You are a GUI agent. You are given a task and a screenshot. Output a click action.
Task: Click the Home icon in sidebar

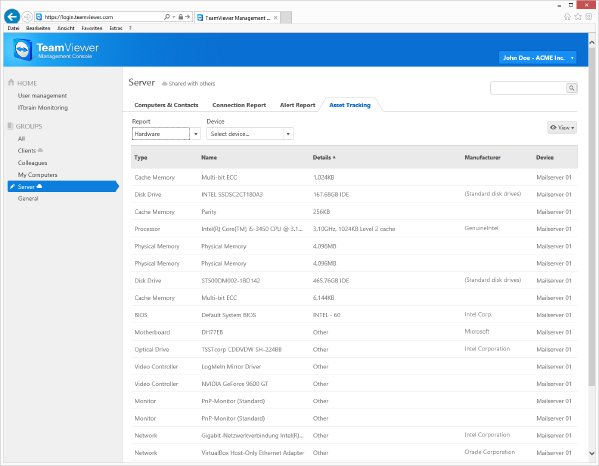(11, 83)
